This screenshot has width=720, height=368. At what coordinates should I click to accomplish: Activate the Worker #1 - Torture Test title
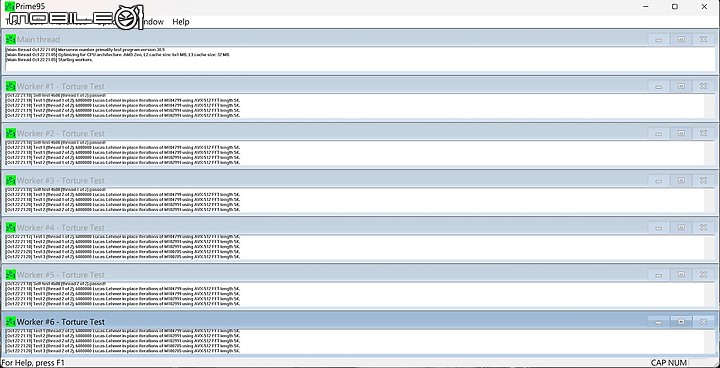(x=61, y=86)
